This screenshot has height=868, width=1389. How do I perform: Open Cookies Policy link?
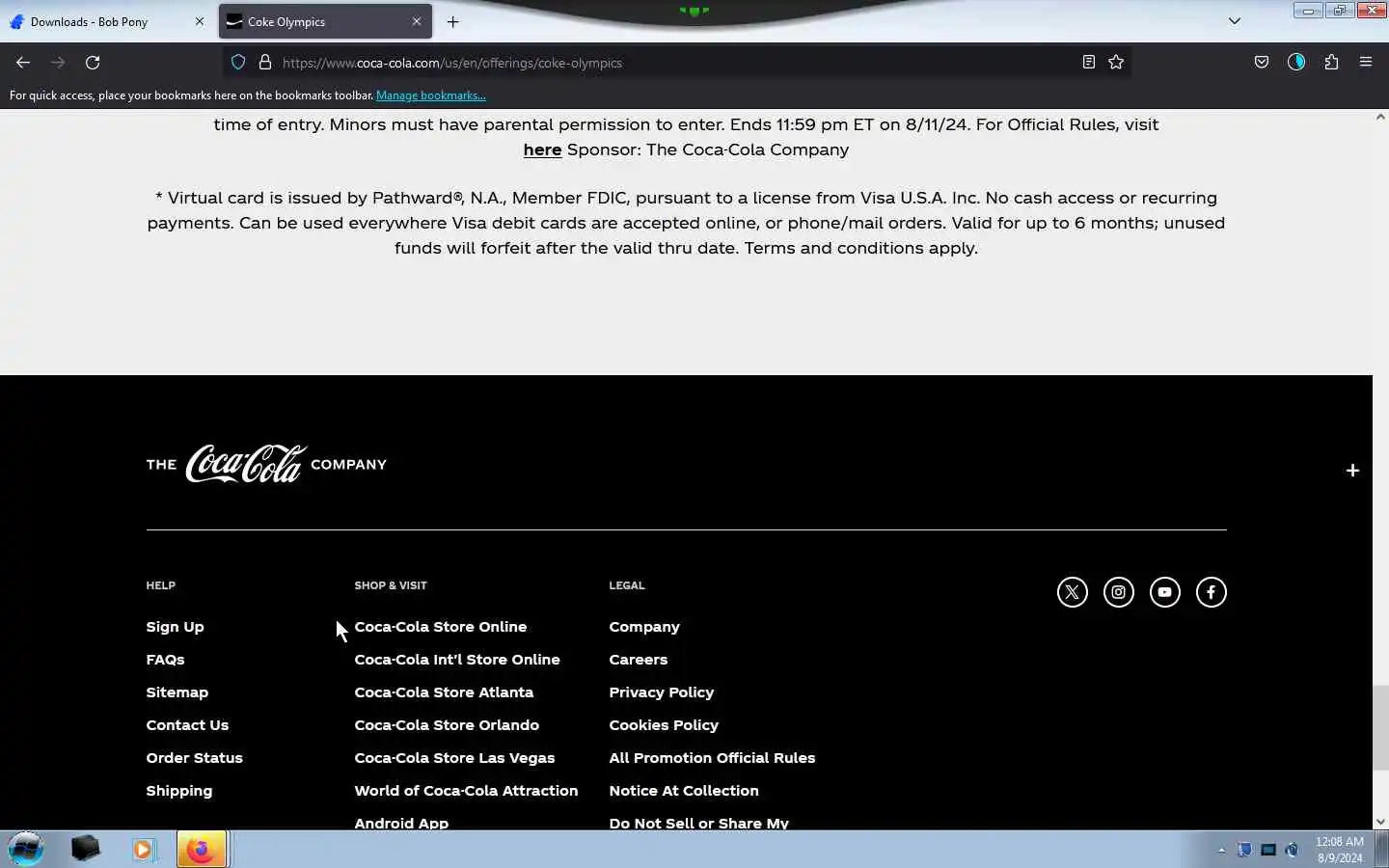tap(664, 725)
